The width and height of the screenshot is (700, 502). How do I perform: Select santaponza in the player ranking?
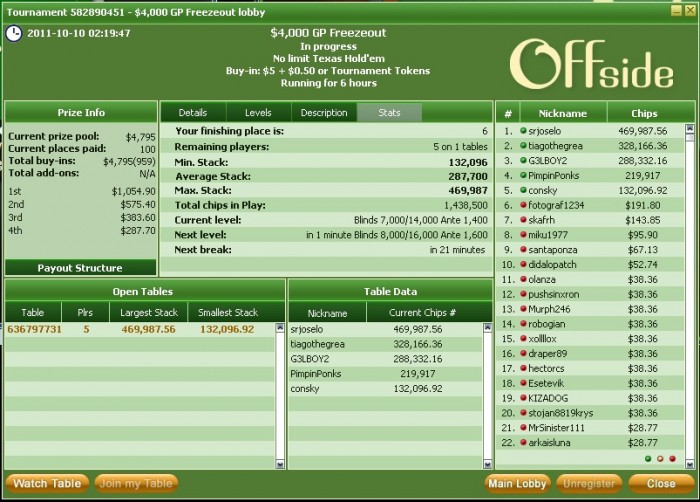tap(590, 250)
